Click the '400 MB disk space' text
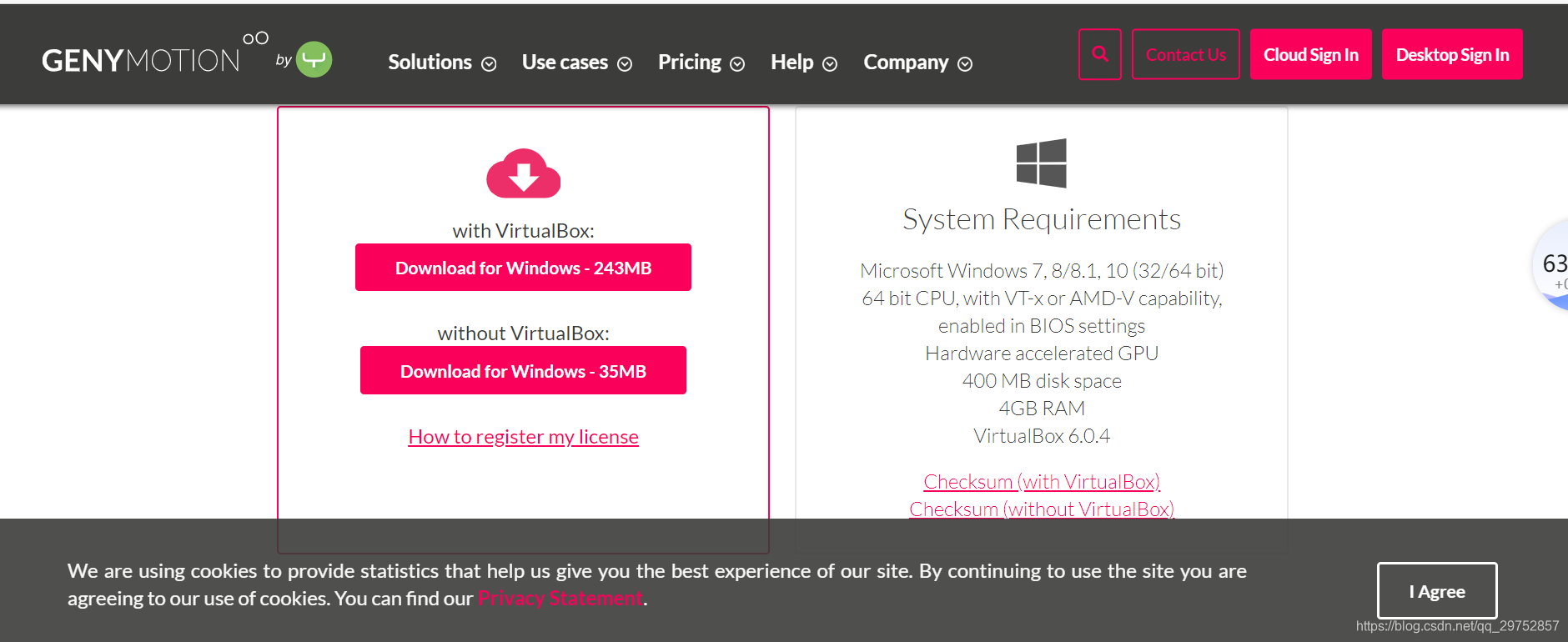Screen dimensions: 1568x642 (1042, 381)
